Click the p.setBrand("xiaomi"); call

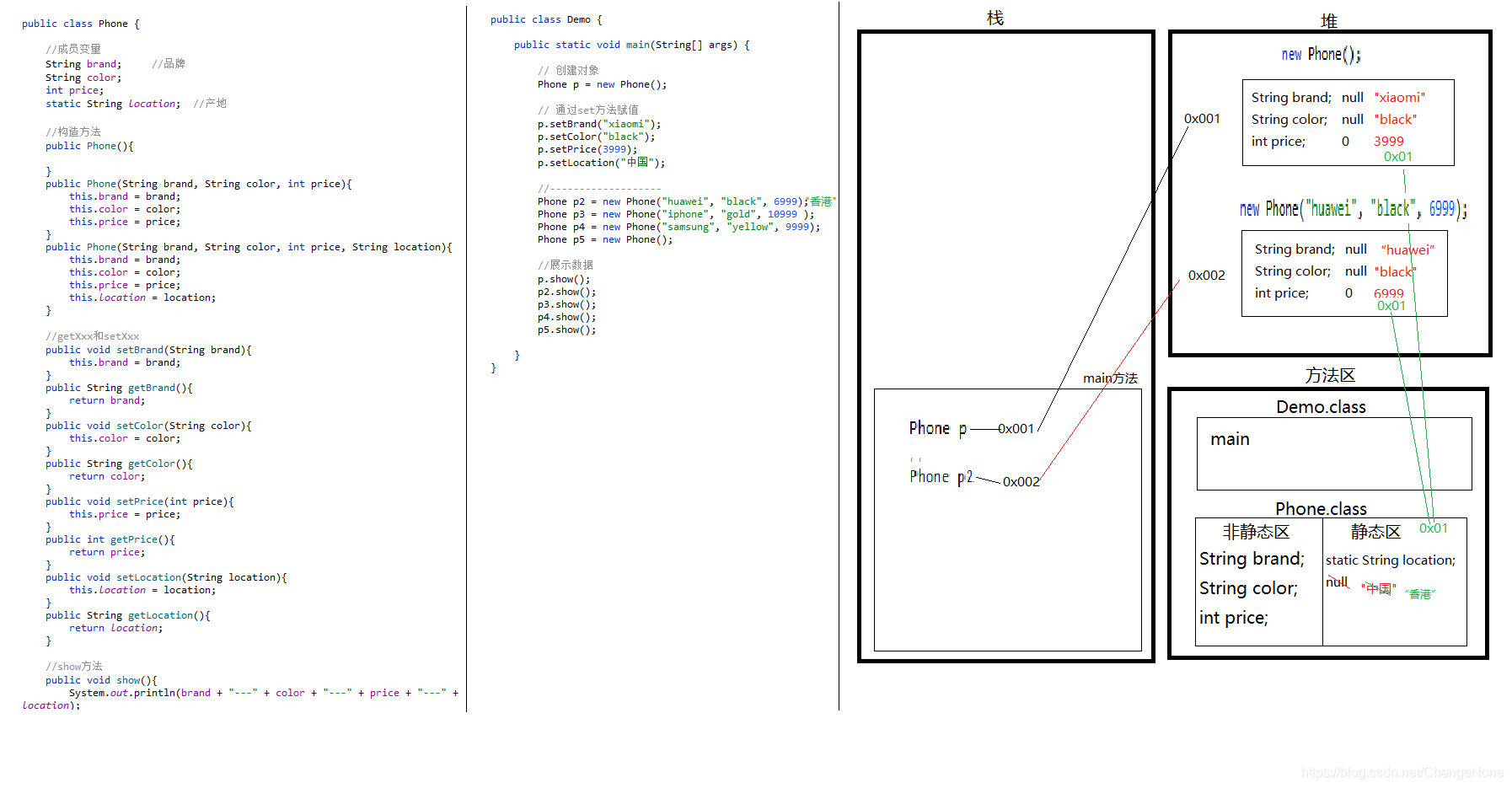[x=599, y=124]
